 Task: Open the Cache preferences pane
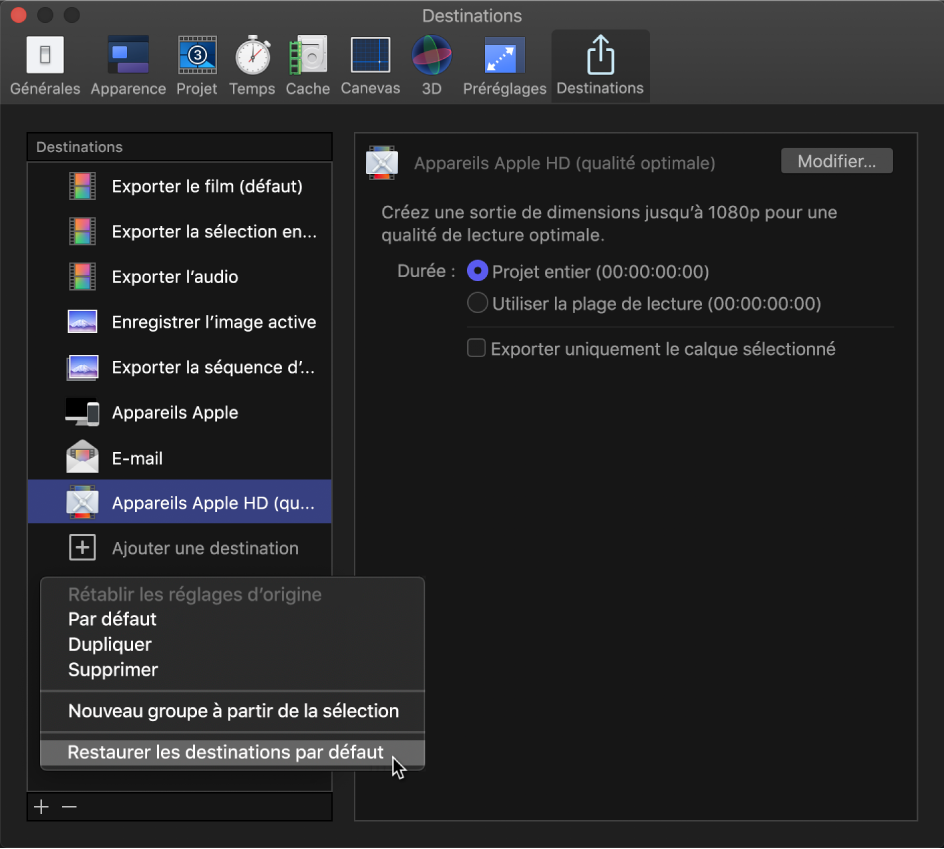pos(307,66)
